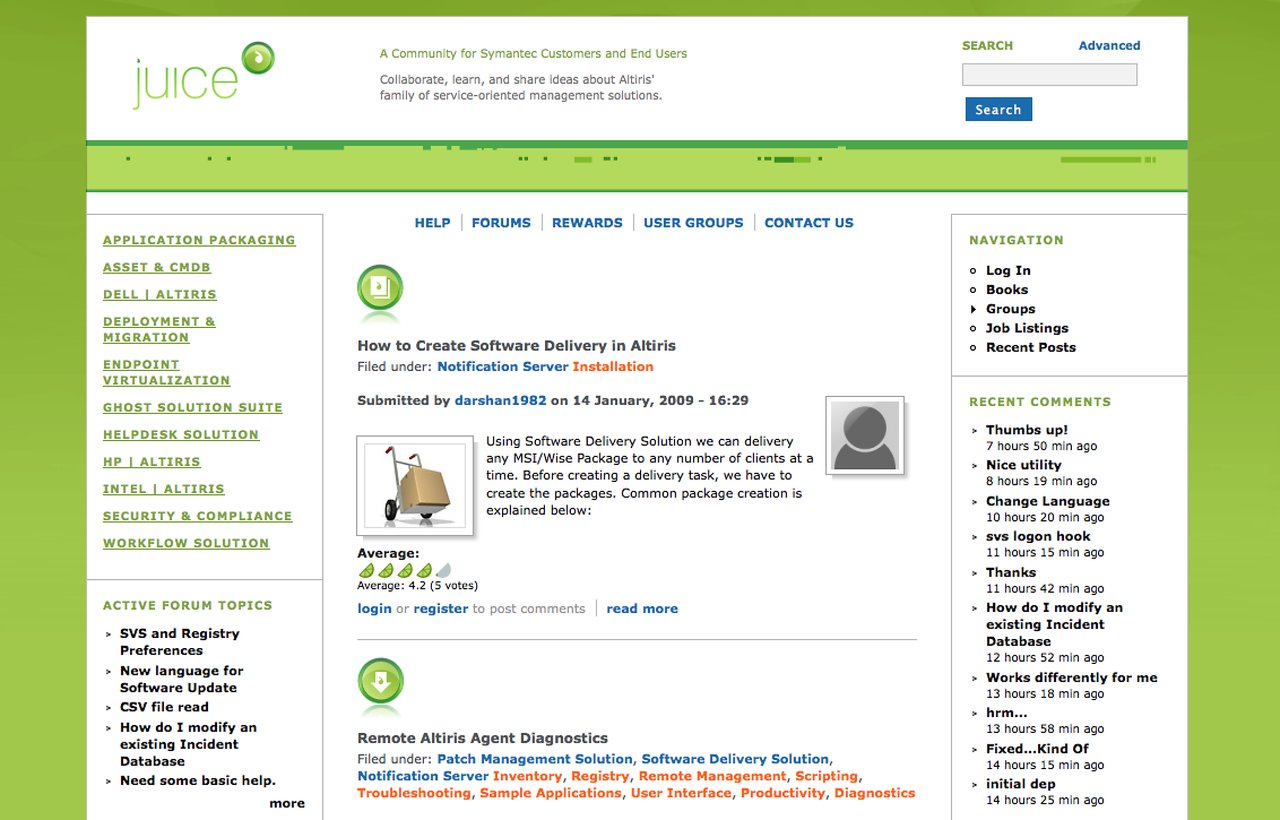This screenshot has height=820, width=1280.
Task: Click the register link to post comments
Action: coord(441,608)
